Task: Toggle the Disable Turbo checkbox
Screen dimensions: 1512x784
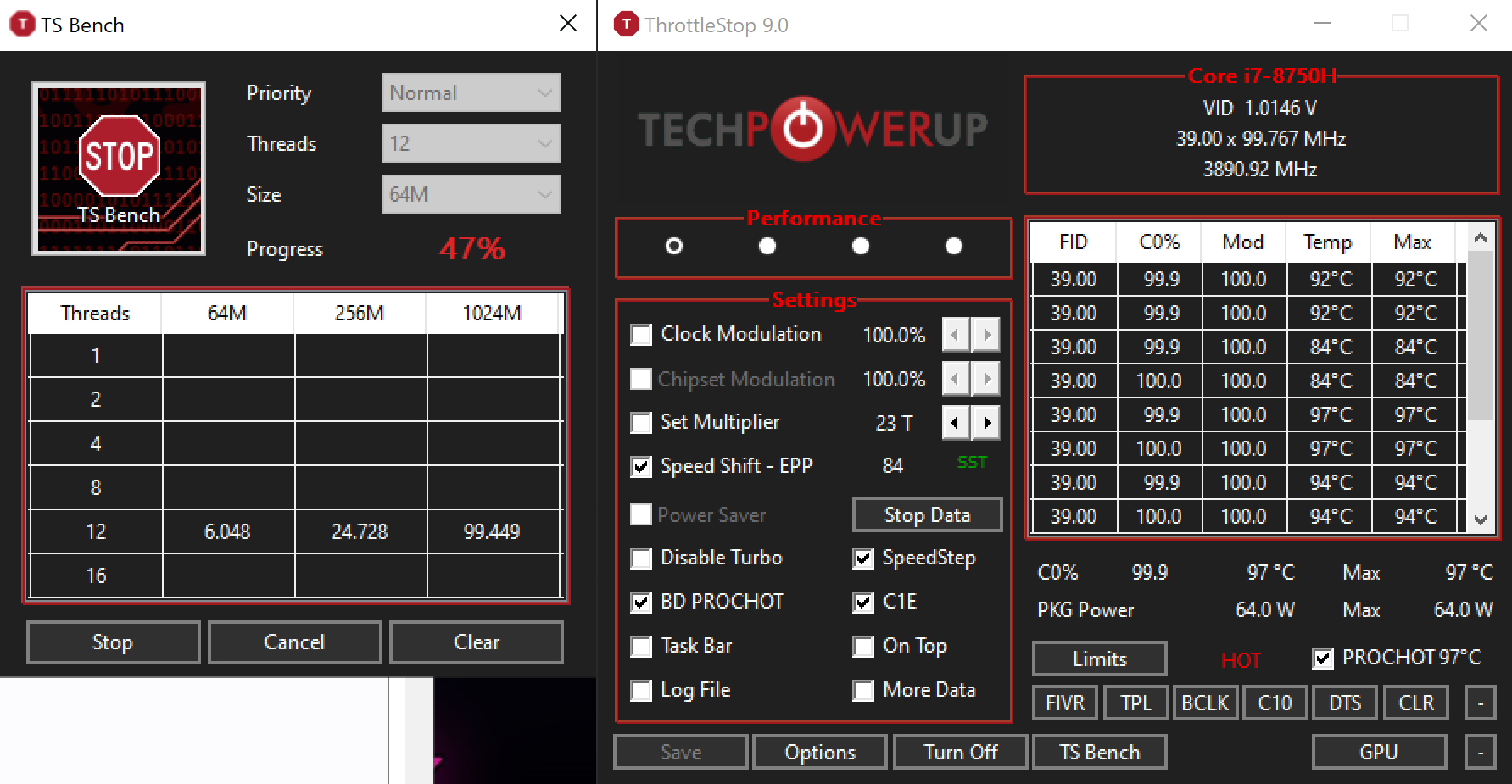Action: (642, 559)
